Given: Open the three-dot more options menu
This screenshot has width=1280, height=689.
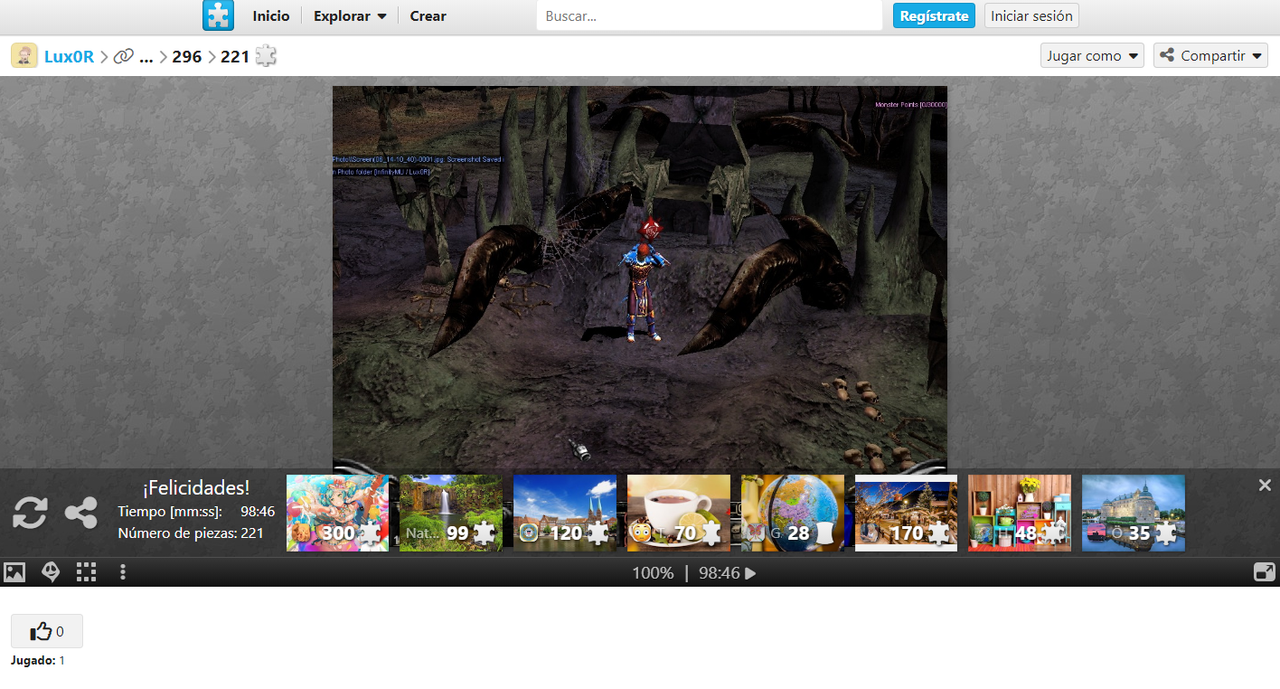Looking at the screenshot, I should pos(123,572).
